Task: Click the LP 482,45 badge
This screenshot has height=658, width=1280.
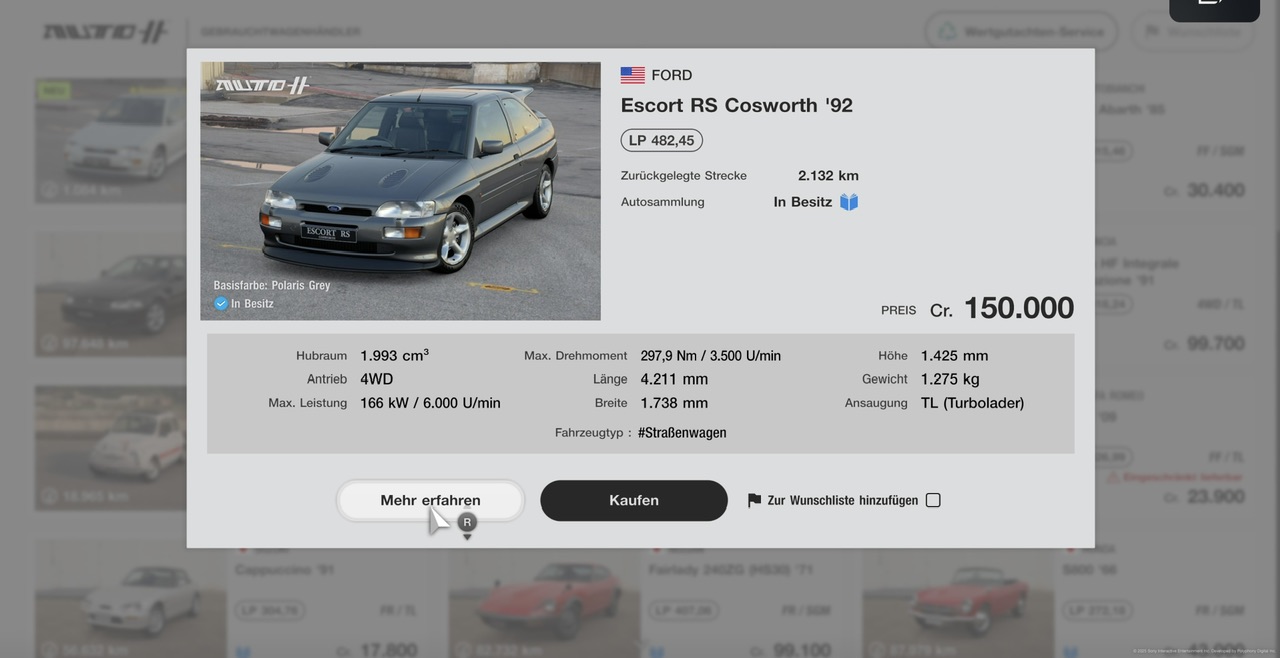Action: point(661,140)
